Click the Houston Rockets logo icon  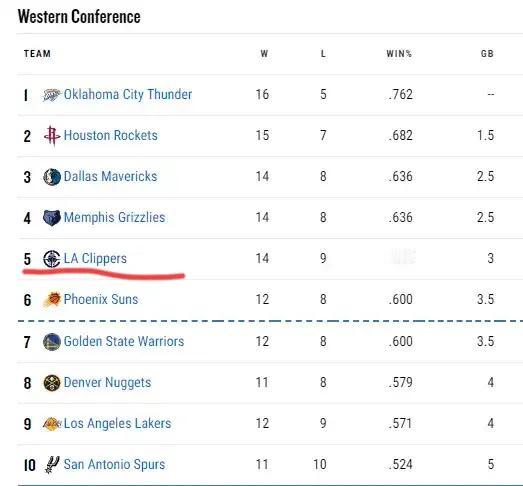[52, 136]
